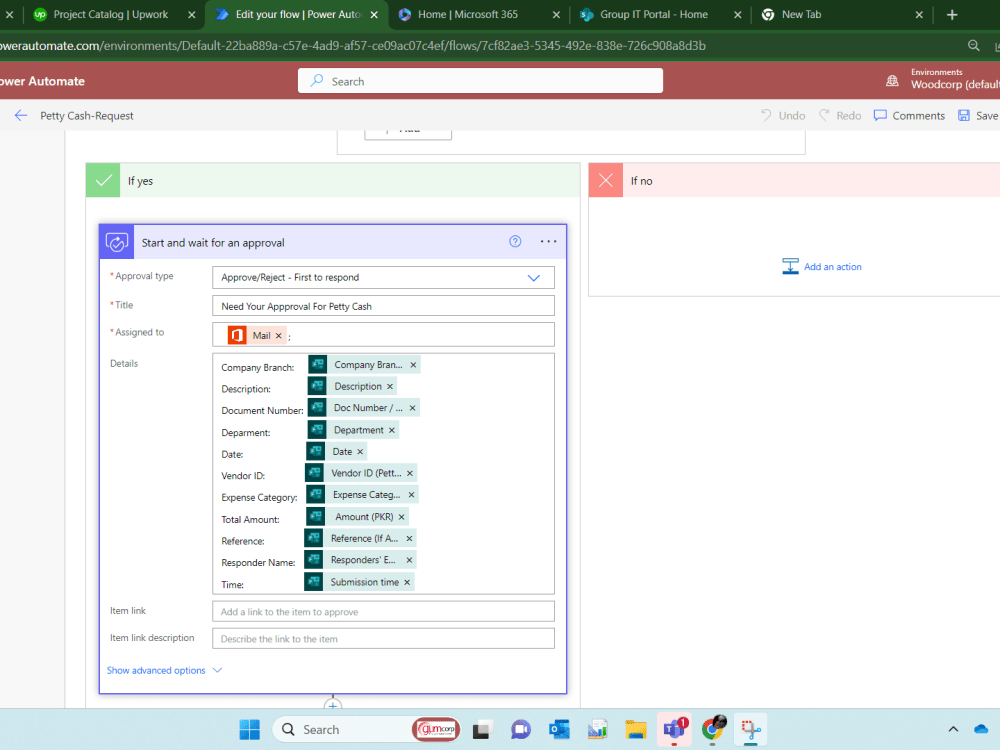Viewport: 1000px width, 750px height.
Task: Click the Assigned to field
Action: click(383, 335)
